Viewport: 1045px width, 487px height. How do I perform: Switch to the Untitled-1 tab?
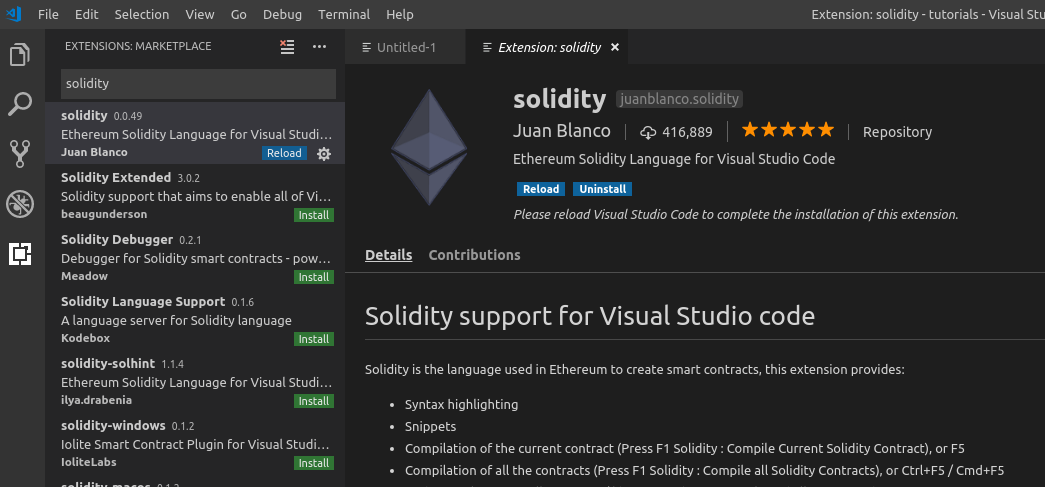[406, 47]
